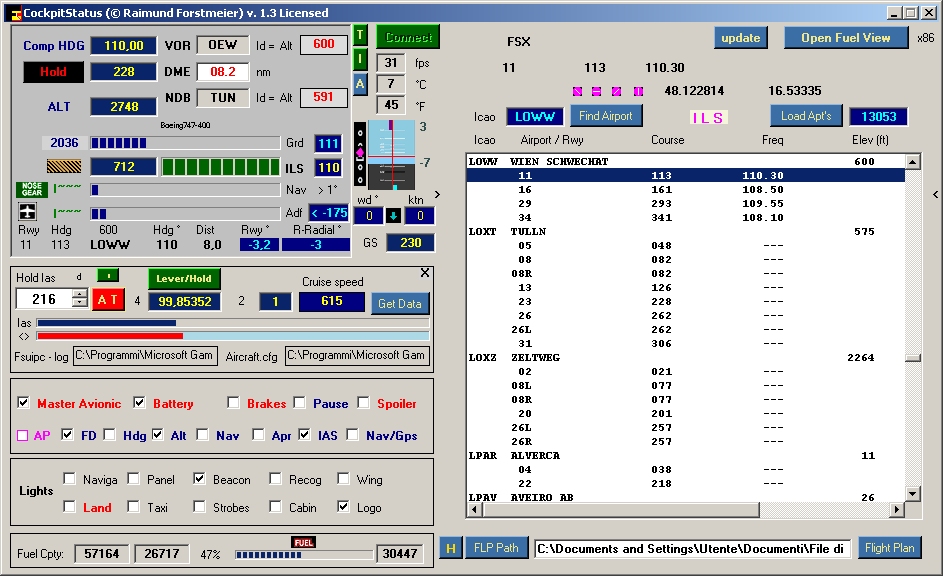
Task: Enable Apr approach checkbox
Action: [258, 434]
